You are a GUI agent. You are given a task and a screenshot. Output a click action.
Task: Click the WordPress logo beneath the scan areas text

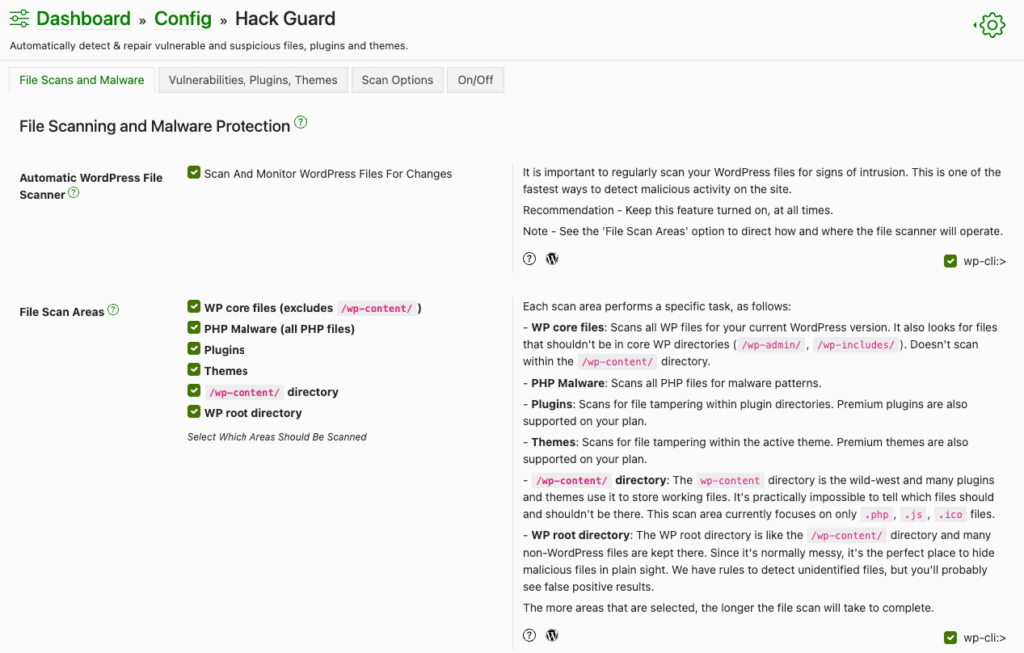click(551, 635)
